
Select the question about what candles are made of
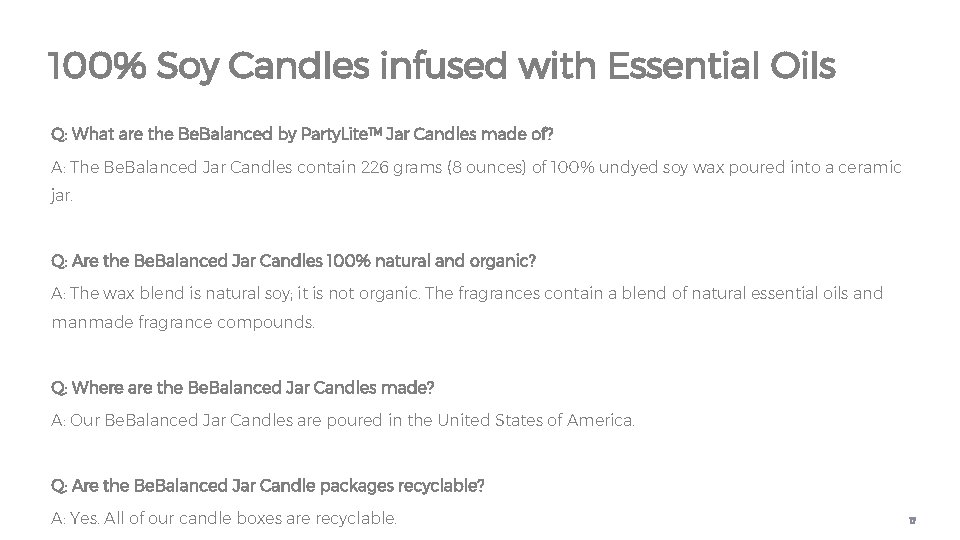pyautogui.click(x=302, y=134)
